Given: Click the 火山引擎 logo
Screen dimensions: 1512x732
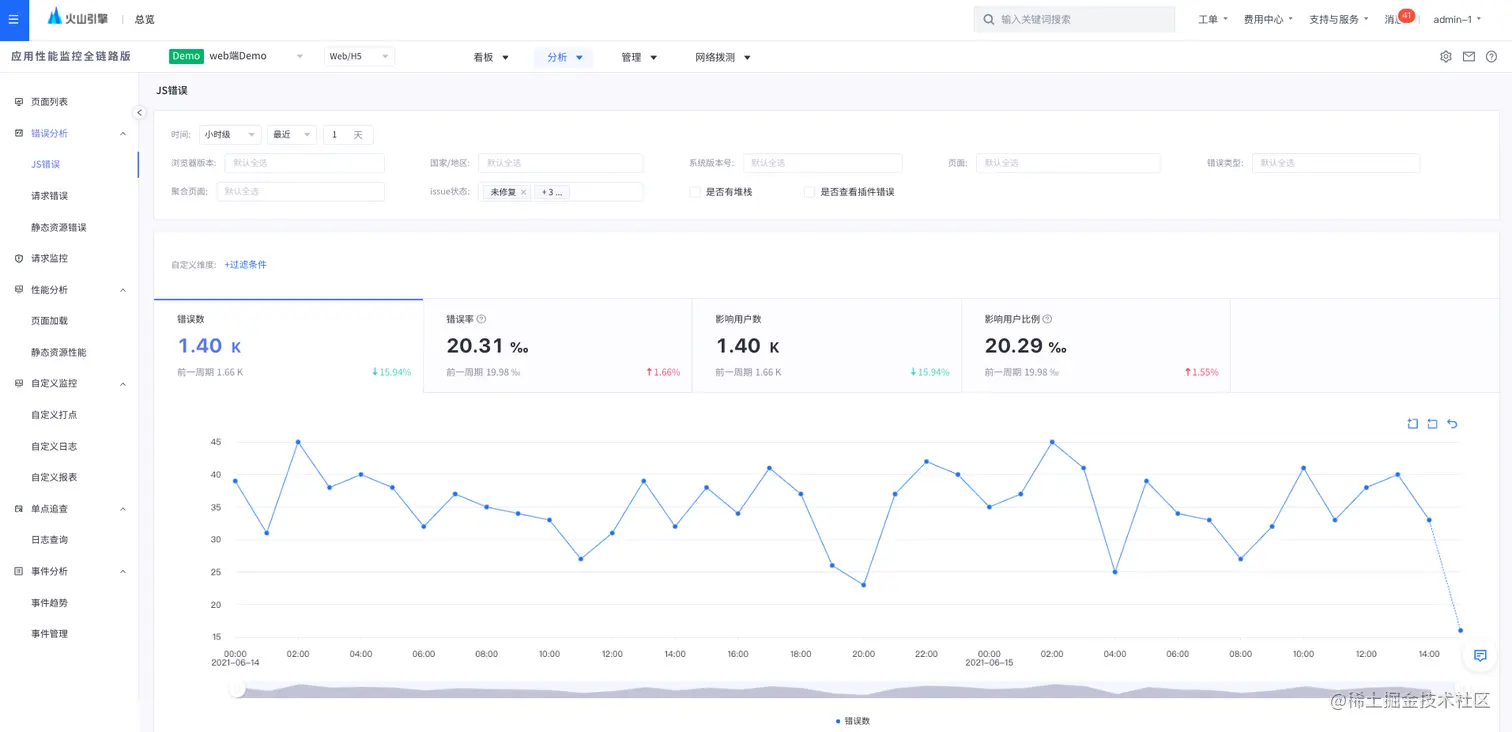Looking at the screenshot, I should coord(78,19).
